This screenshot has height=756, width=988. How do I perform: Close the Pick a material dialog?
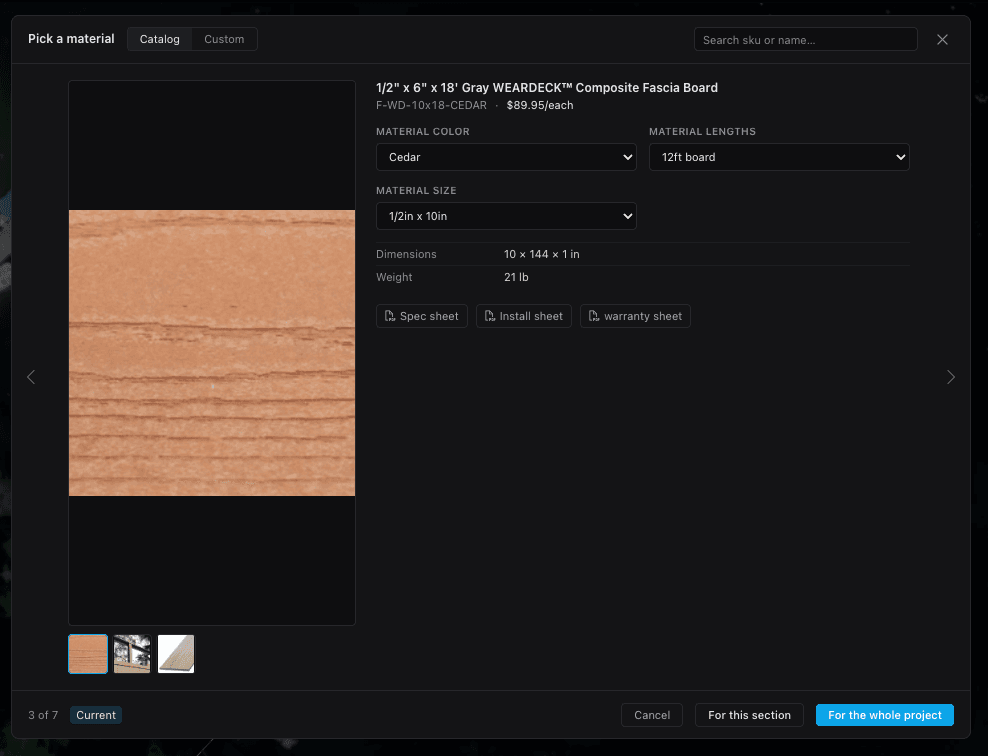942,40
